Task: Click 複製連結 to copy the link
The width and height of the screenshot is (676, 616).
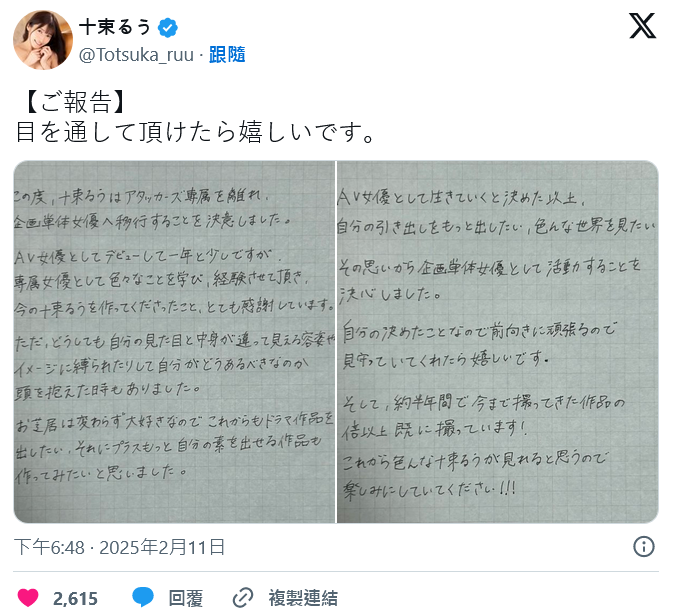Action: 303,598
